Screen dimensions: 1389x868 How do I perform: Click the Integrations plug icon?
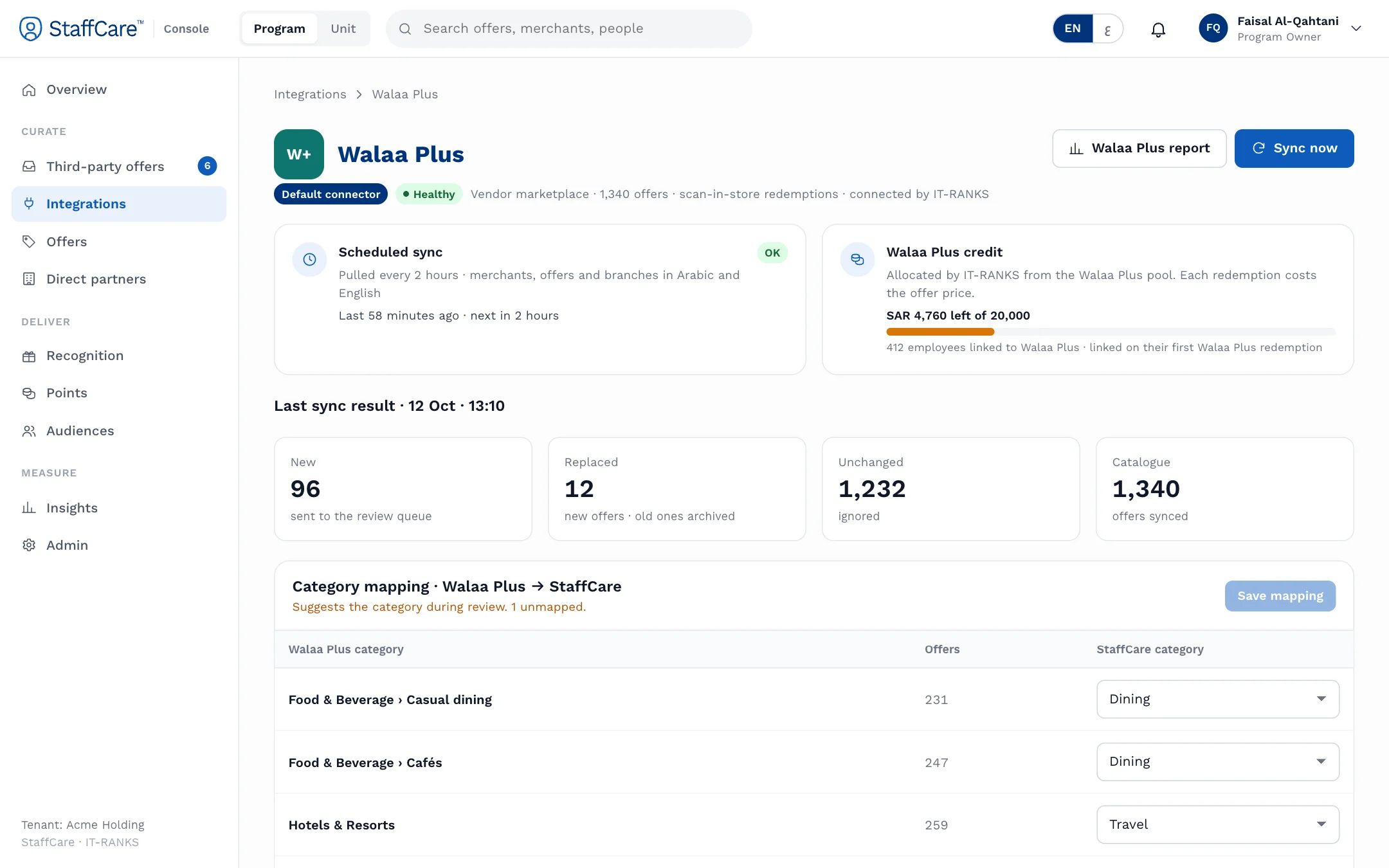(29, 204)
